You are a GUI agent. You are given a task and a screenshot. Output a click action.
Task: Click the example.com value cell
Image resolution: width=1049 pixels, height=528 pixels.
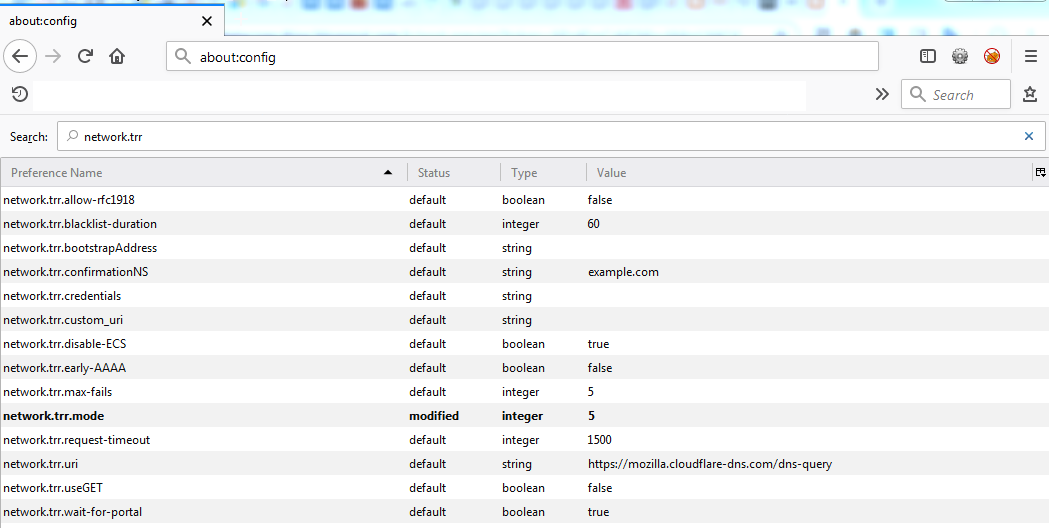[x=624, y=272]
